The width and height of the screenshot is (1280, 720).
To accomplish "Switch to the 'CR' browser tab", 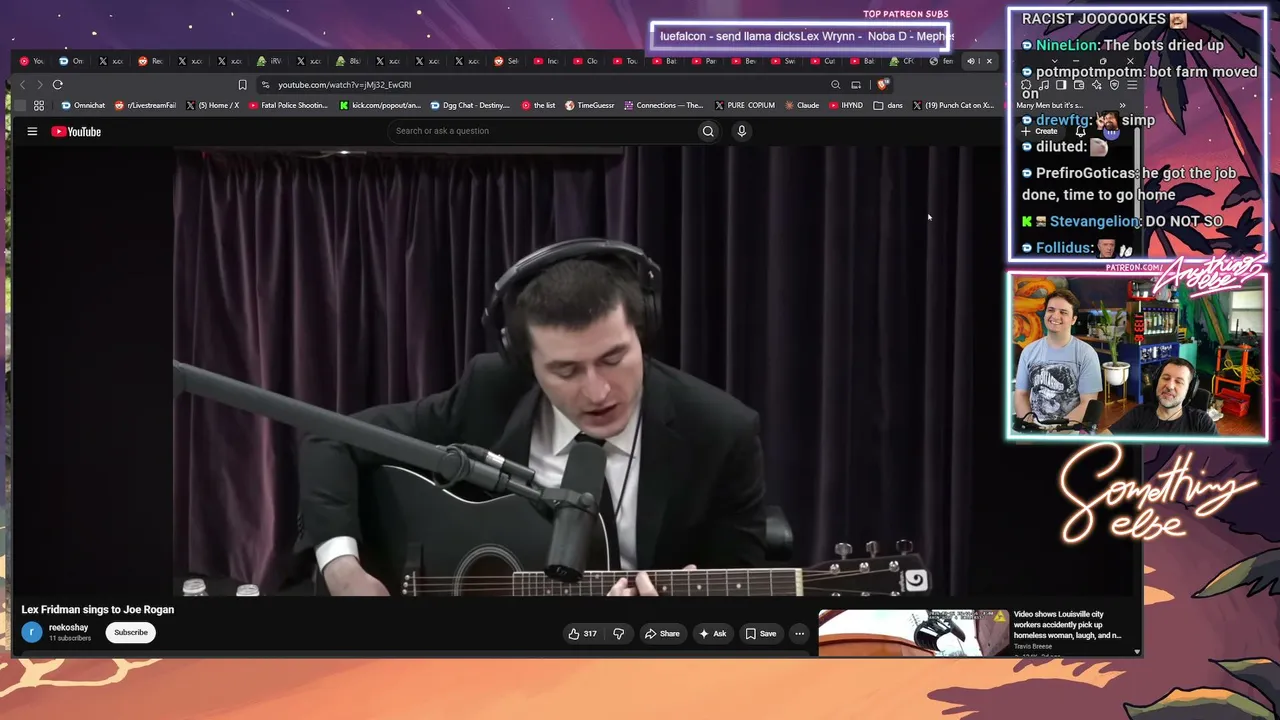I will tap(902, 61).
